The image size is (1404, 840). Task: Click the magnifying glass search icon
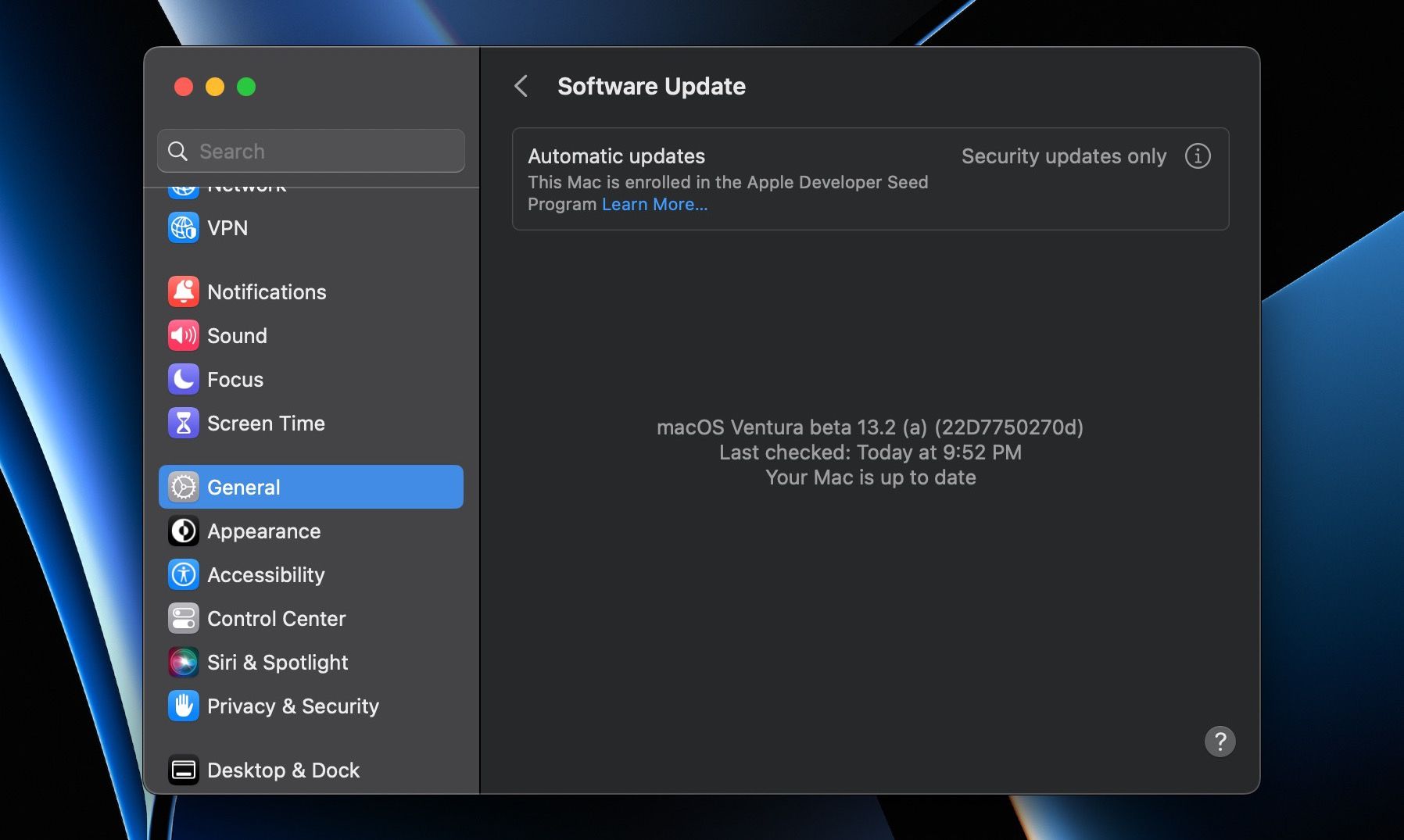178,152
